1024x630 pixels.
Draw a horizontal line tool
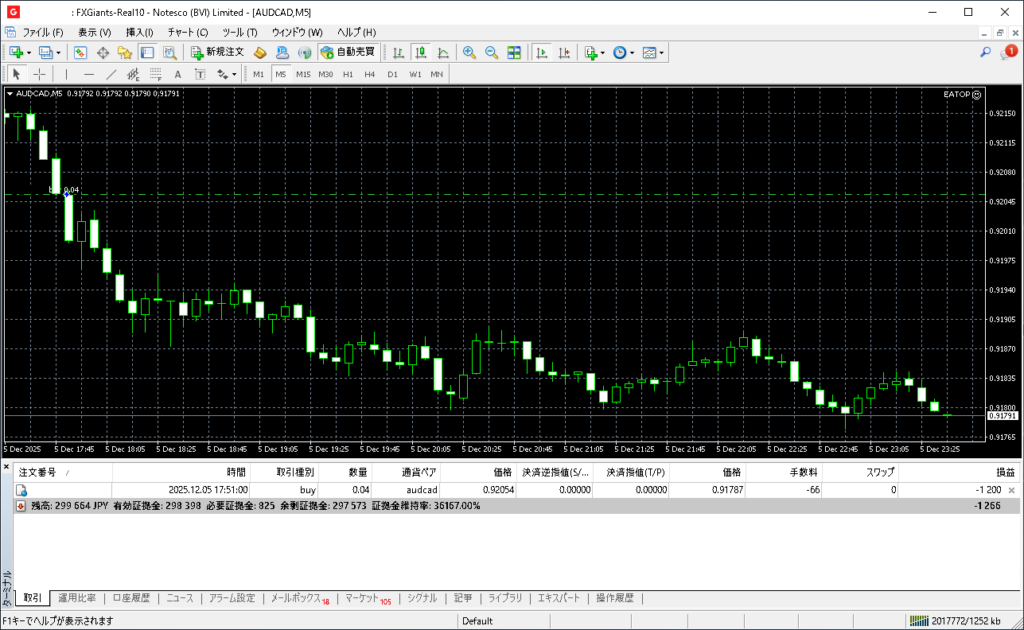pyautogui.click(x=89, y=74)
